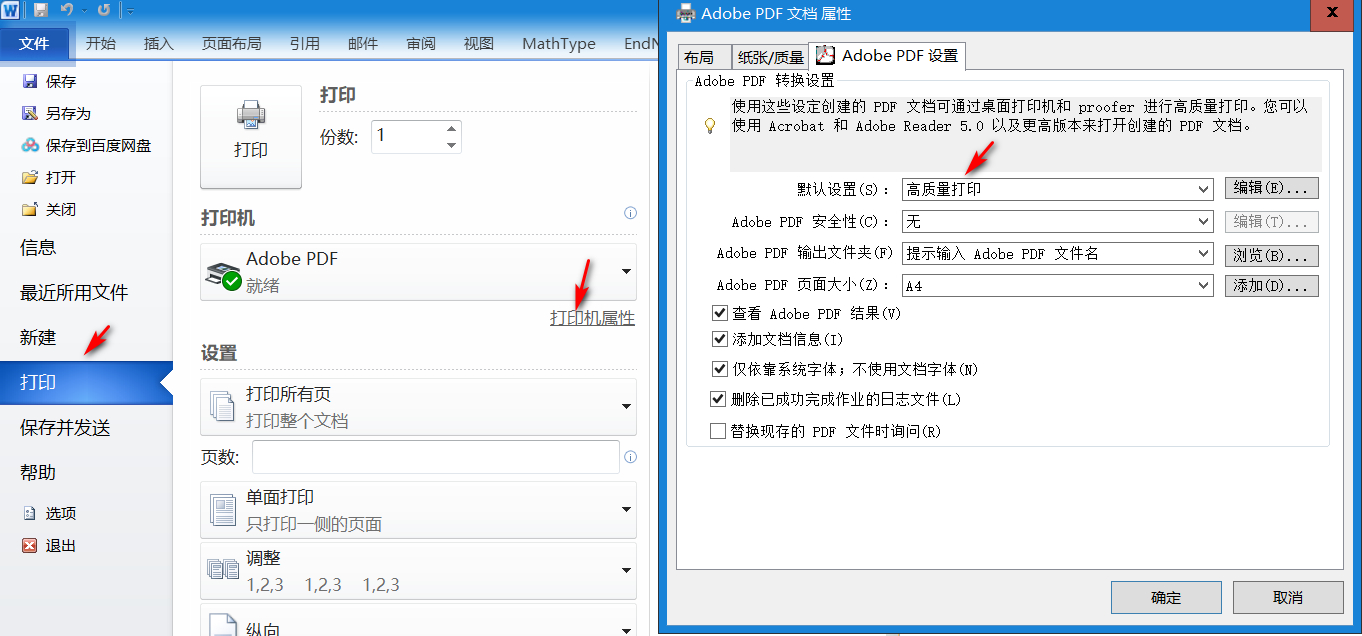Screen dimensions: 1362x636
Task: Uncheck 仅依靠系统字体 checkbox
Action: tap(718, 369)
